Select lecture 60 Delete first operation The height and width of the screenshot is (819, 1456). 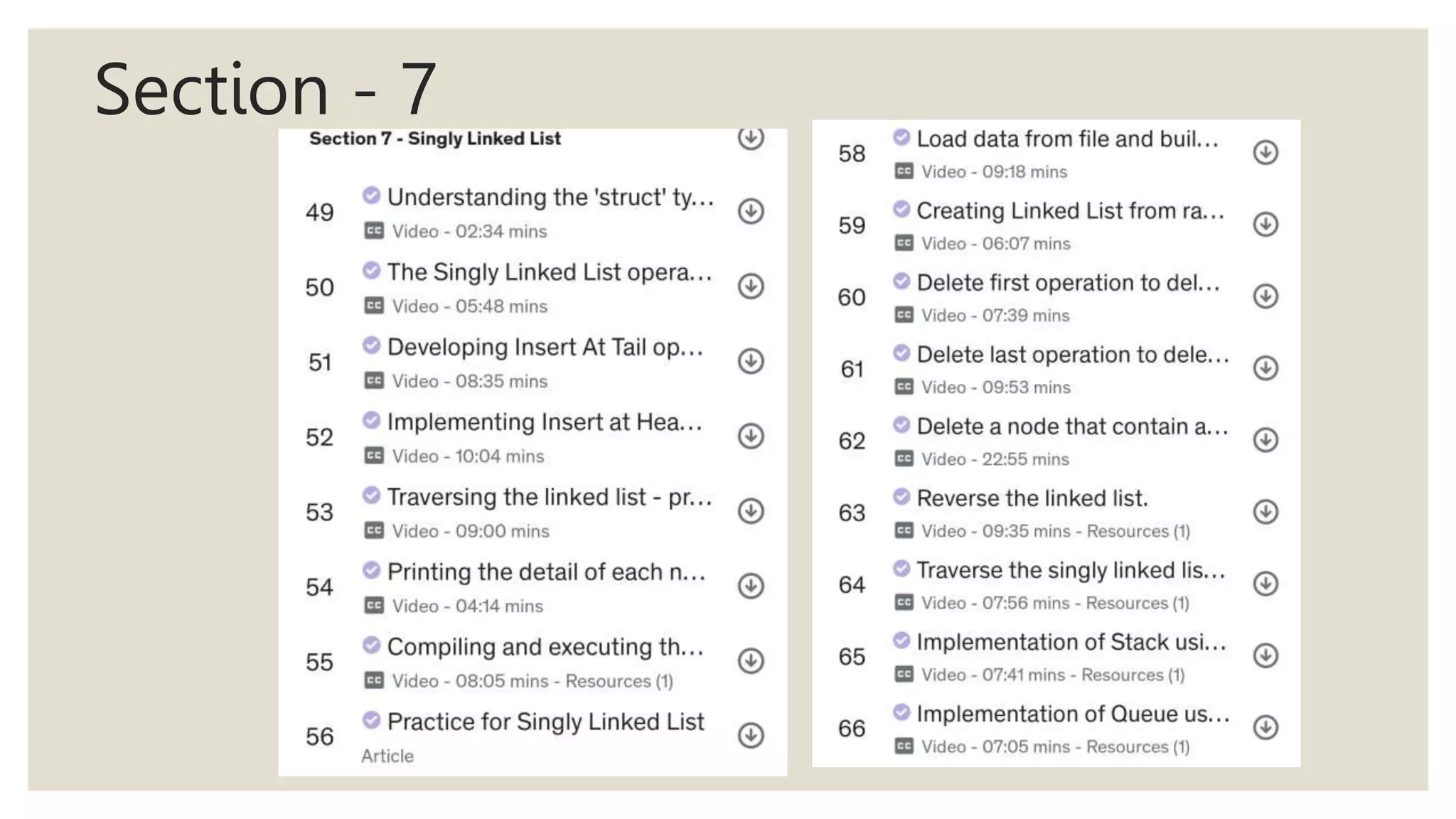coord(1068,283)
